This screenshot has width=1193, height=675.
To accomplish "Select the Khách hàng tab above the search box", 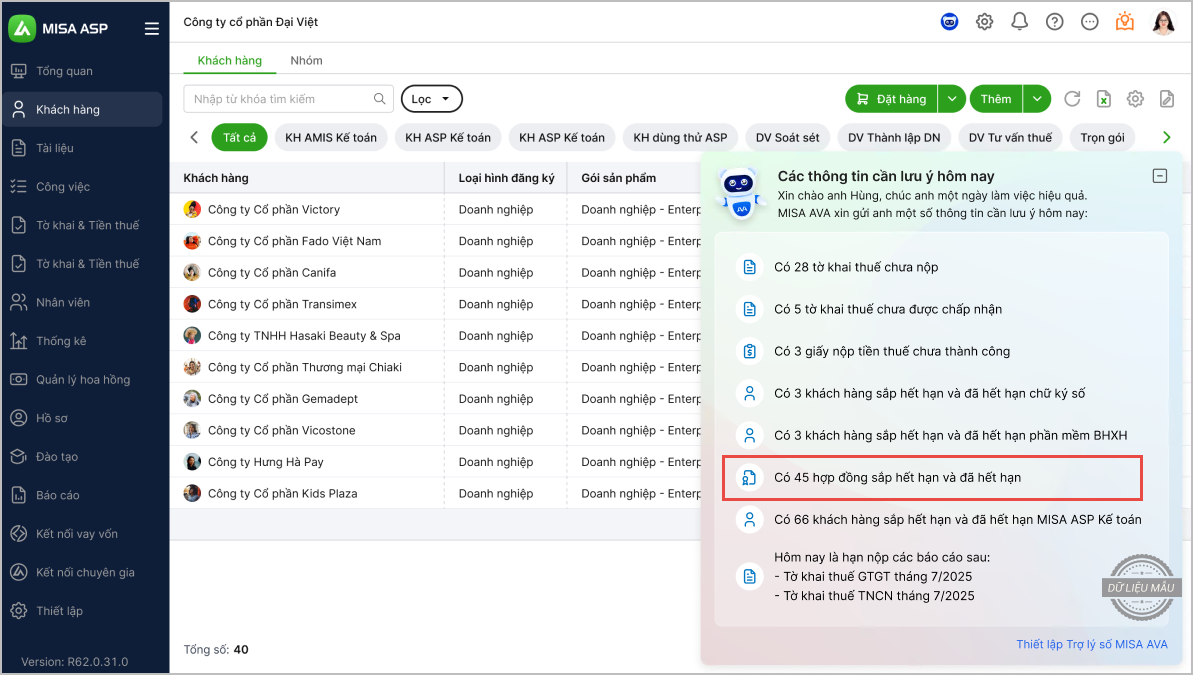I will (230, 61).
